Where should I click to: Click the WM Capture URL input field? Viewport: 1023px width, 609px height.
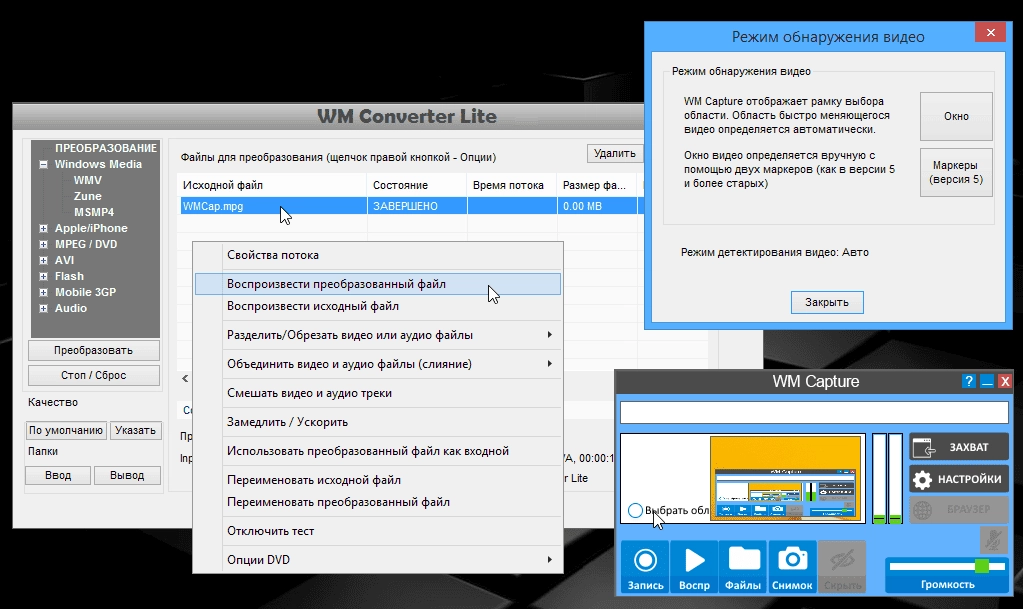[x=814, y=413]
